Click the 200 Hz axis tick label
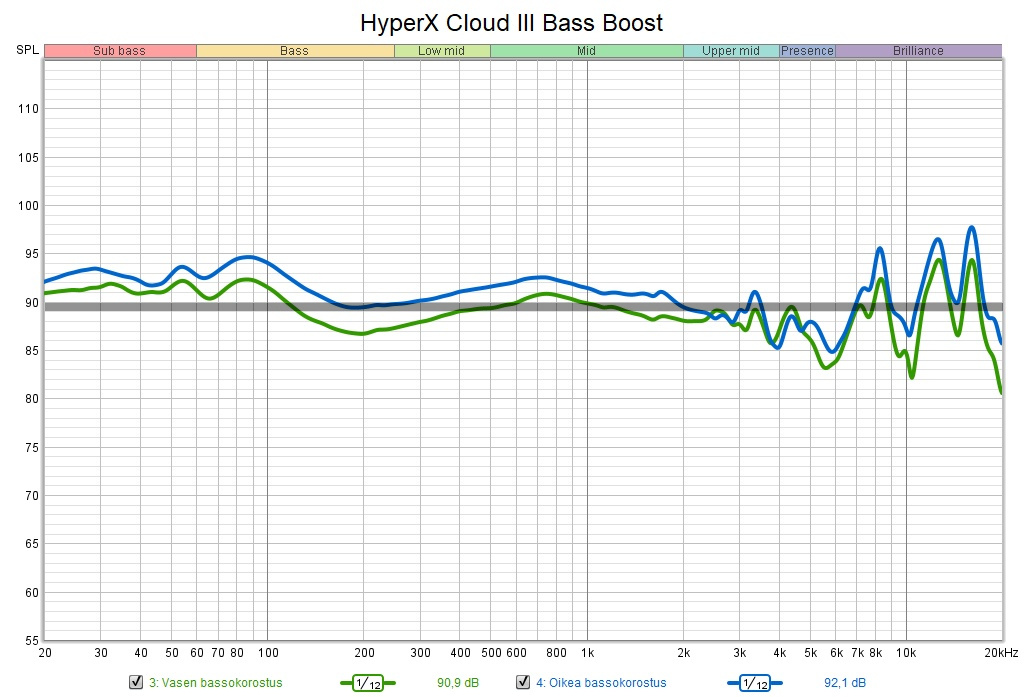Viewport: 1024px width, 697px height. [364, 653]
